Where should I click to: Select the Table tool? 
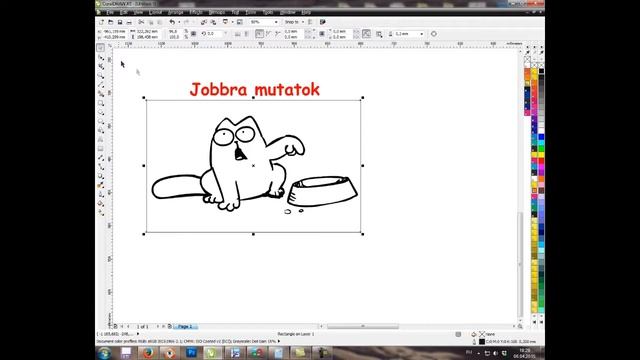click(101, 149)
